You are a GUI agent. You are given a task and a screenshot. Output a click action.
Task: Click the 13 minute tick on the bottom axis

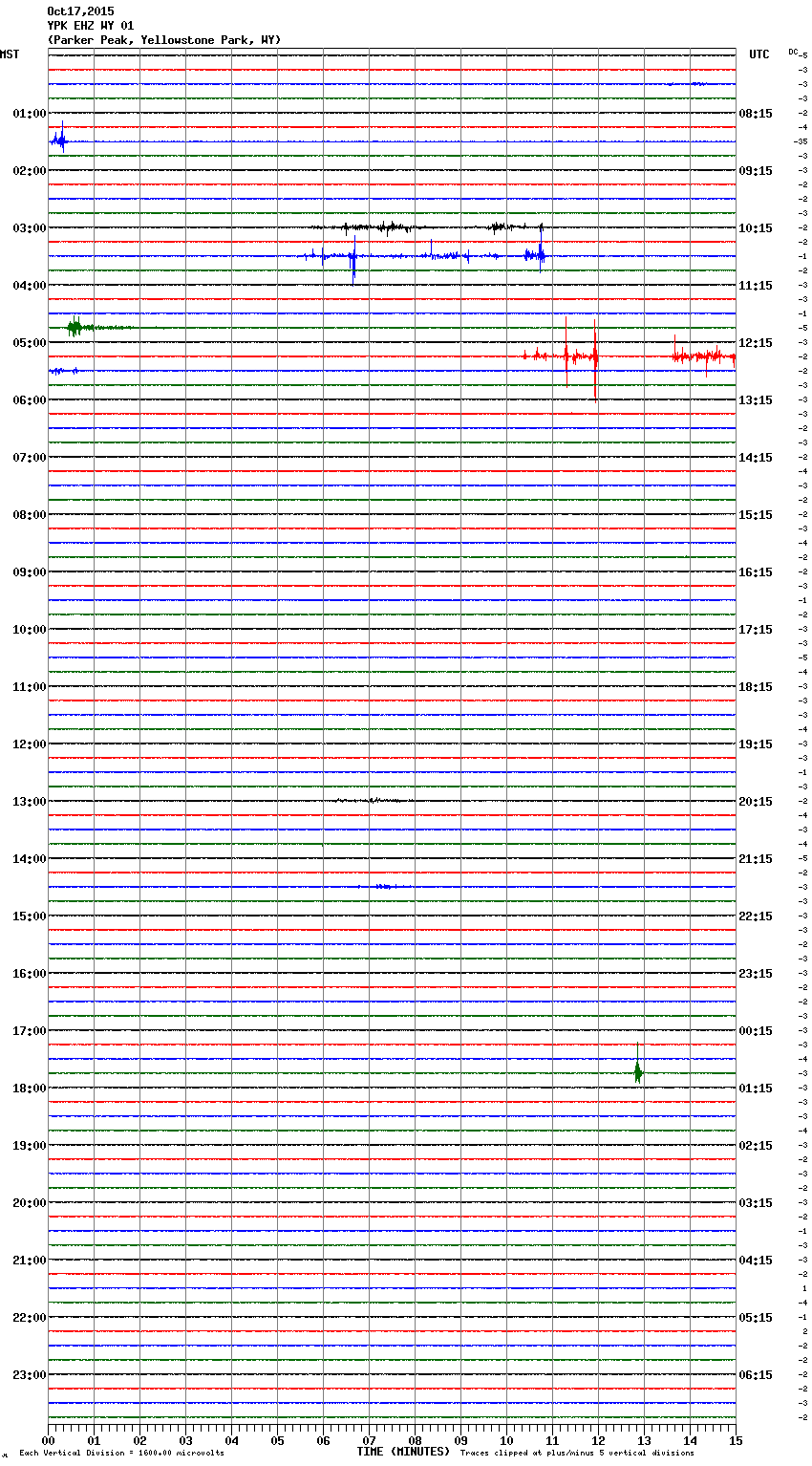click(x=644, y=1440)
